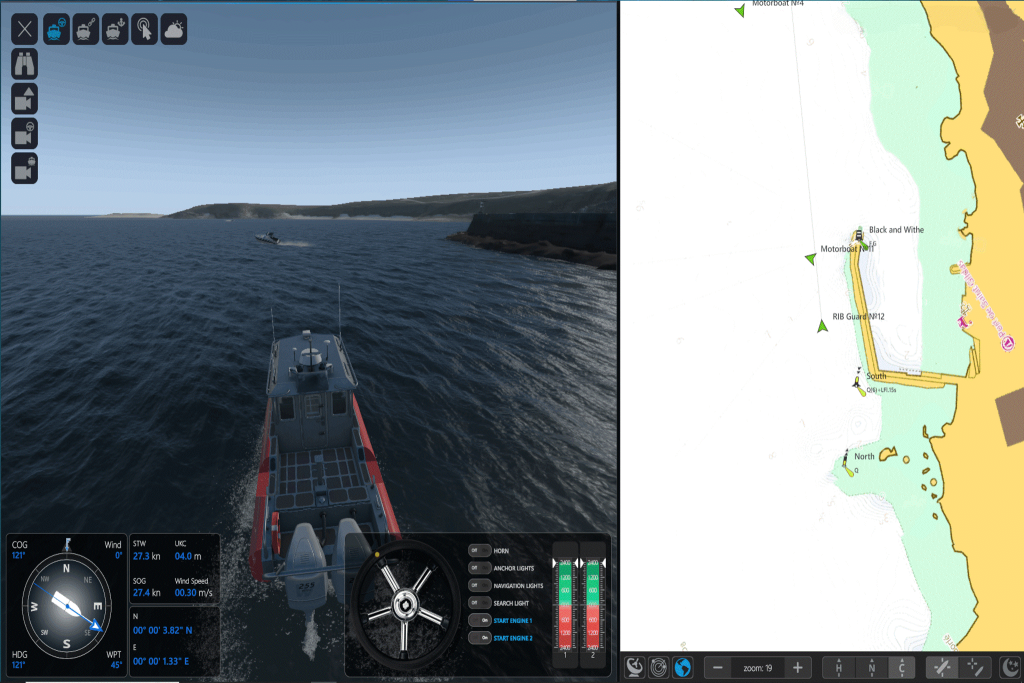Click the ship anchor control icon
This screenshot has height=683, width=1024.
pos(114,29)
